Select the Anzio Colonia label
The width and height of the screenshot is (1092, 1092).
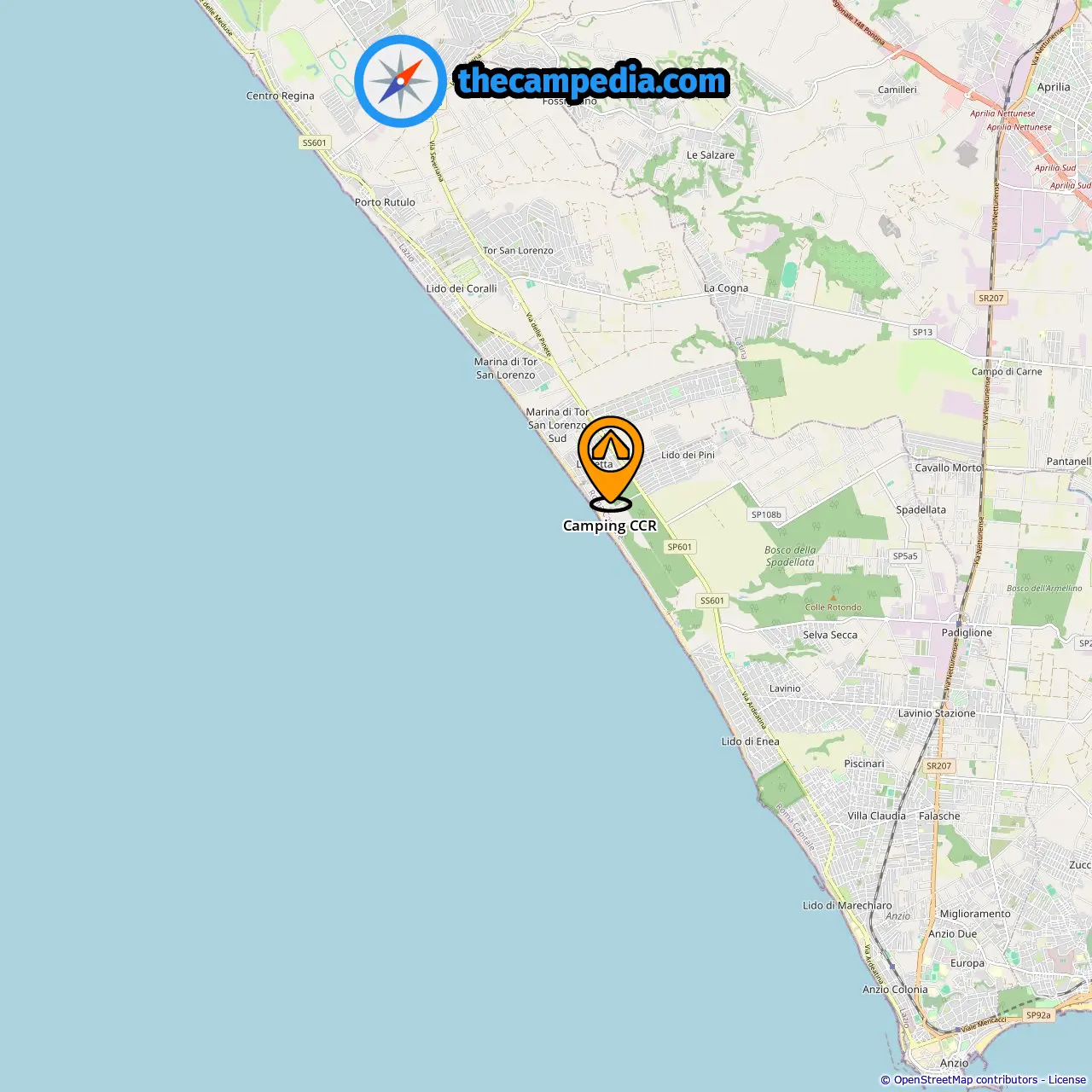coord(895,990)
